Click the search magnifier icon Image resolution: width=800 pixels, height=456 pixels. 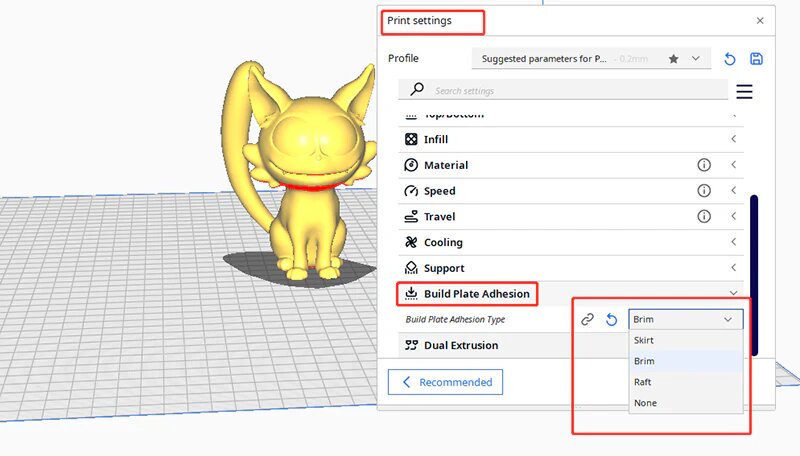tap(417, 89)
